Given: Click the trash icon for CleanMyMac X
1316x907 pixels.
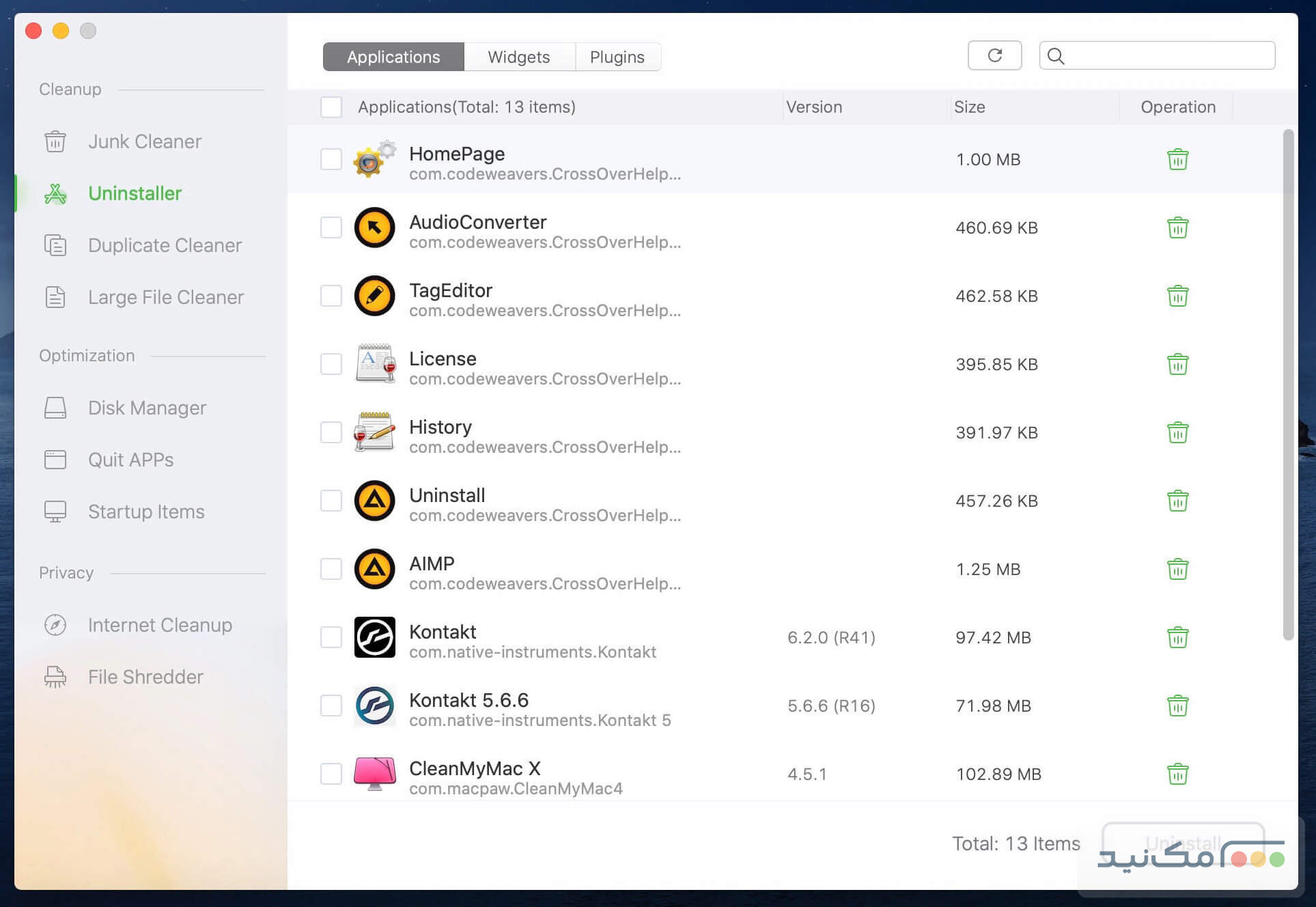Looking at the screenshot, I should (1177, 774).
